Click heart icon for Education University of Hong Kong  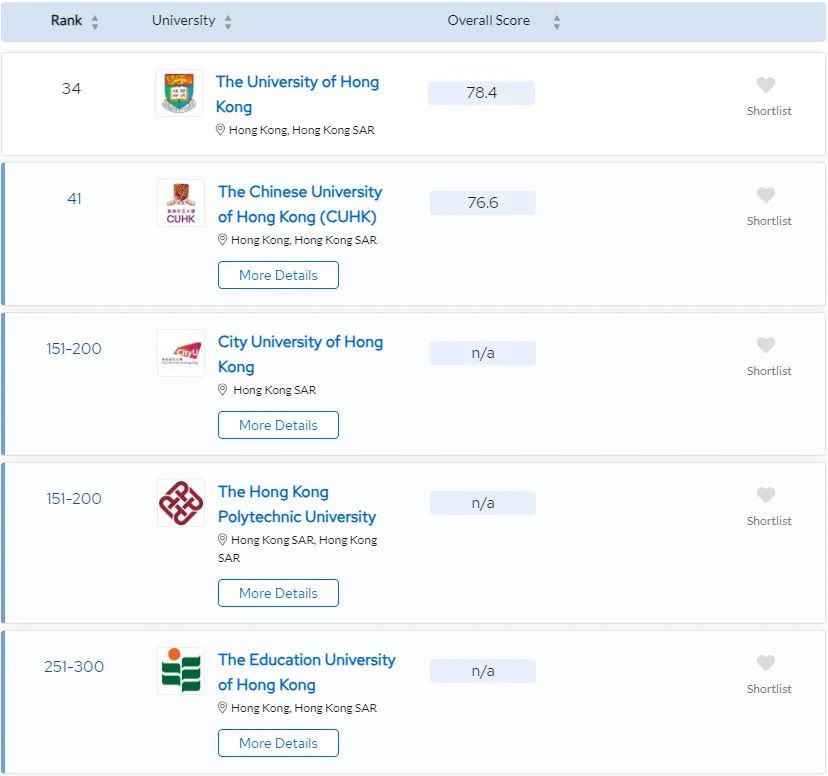pos(765,663)
